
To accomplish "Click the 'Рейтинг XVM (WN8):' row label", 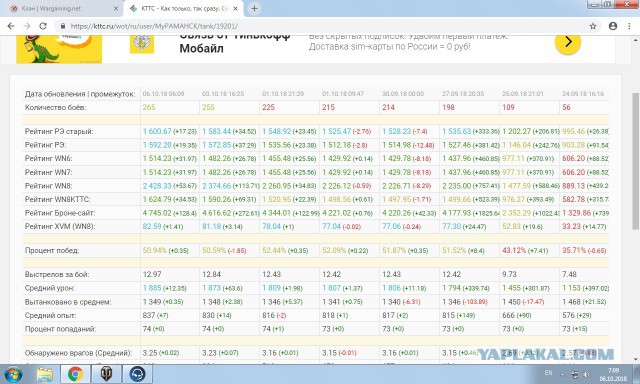I will pos(60,226).
